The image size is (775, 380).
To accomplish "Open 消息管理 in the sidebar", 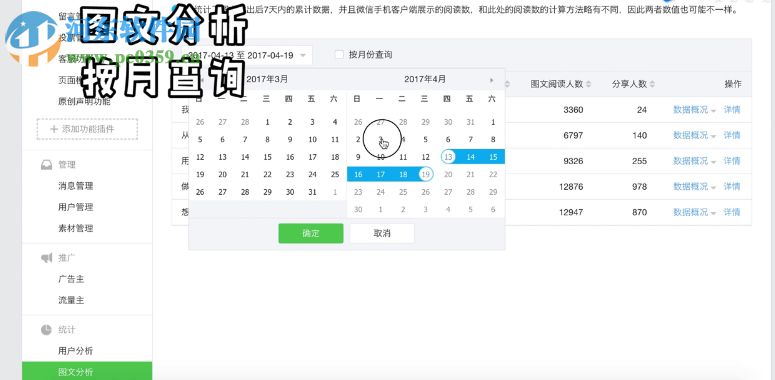I will (x=76, y=186).
